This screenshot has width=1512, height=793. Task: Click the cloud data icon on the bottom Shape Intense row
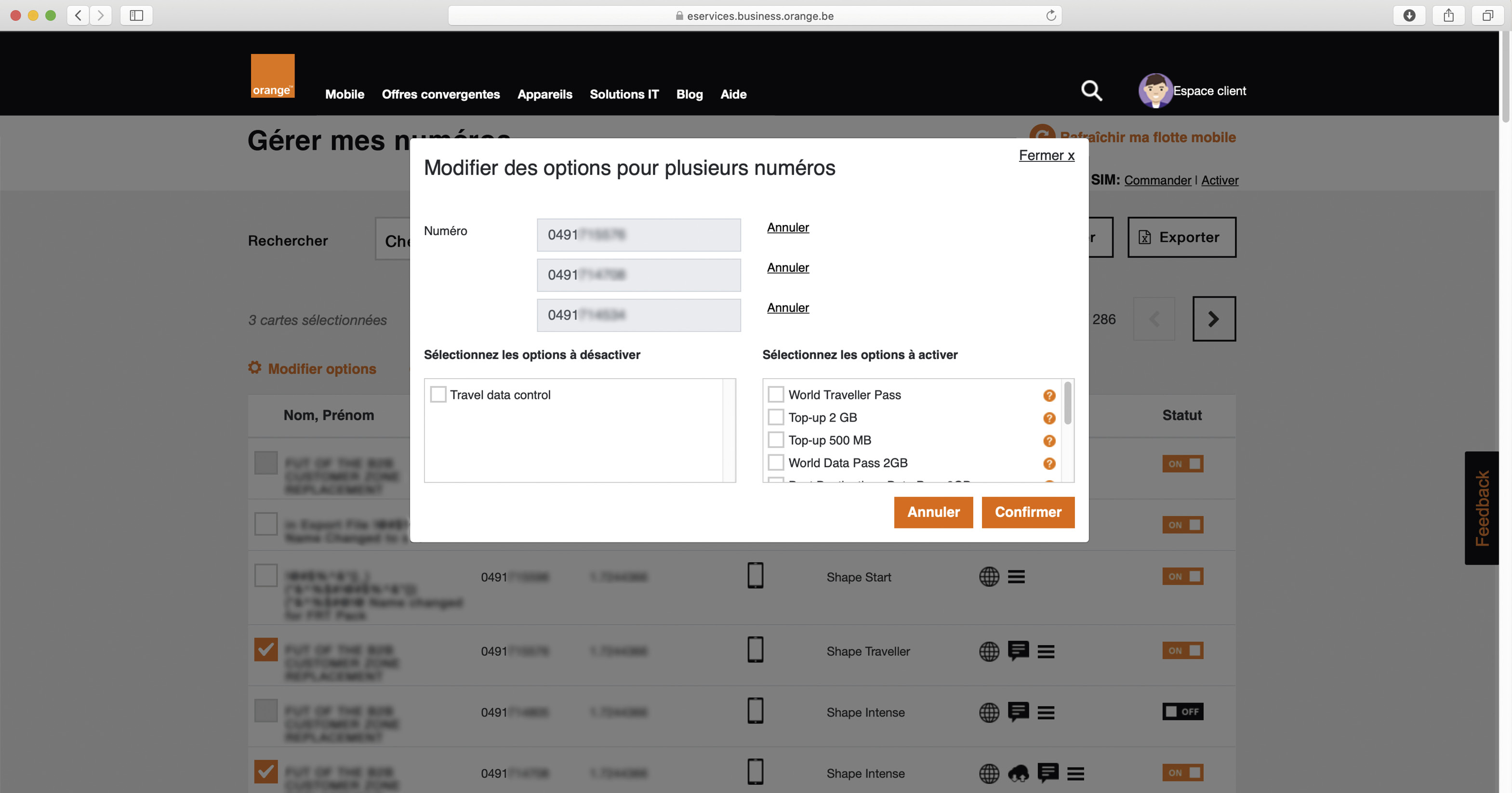pos(1020,774)
